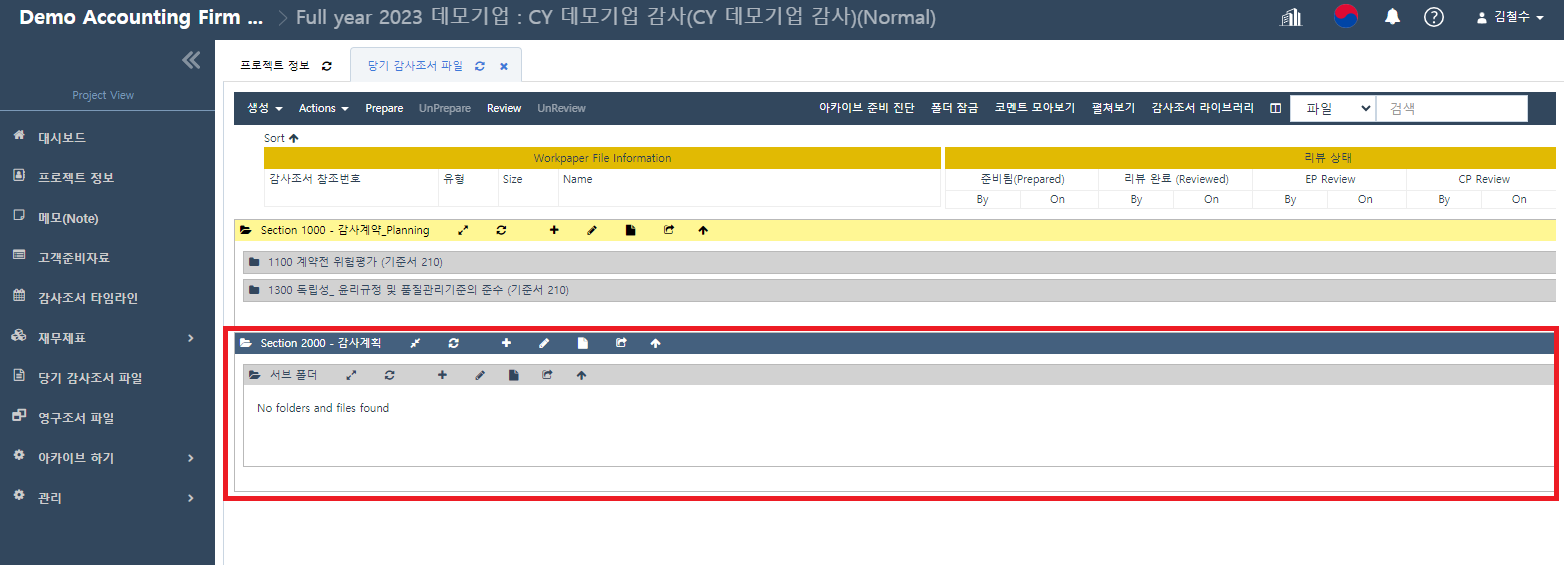Click the 폴더 잠금 button
The image size is (1564, 565).
(954, 108)
